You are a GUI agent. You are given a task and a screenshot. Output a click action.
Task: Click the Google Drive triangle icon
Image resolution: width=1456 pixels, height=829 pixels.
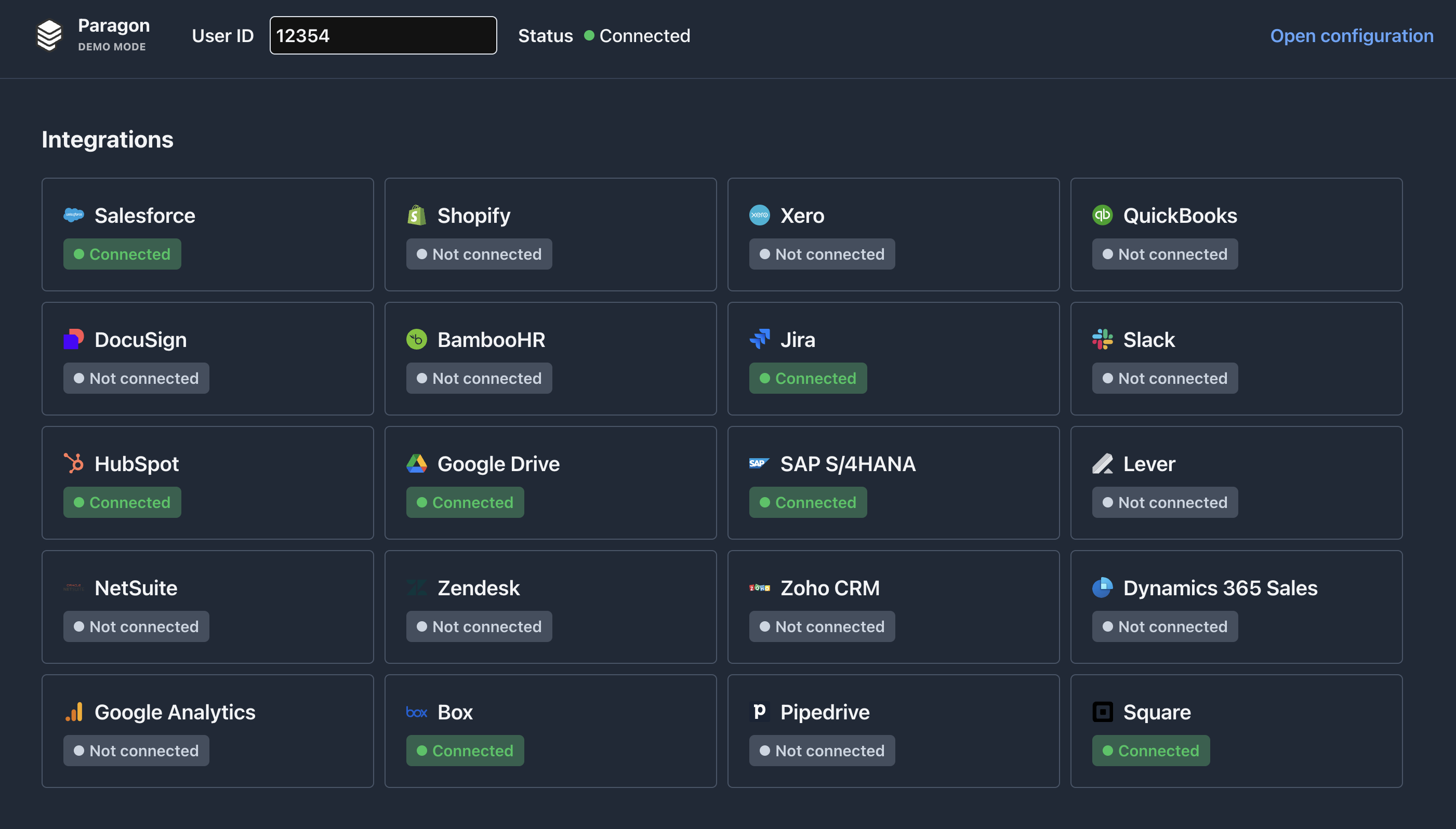(417, 463)
